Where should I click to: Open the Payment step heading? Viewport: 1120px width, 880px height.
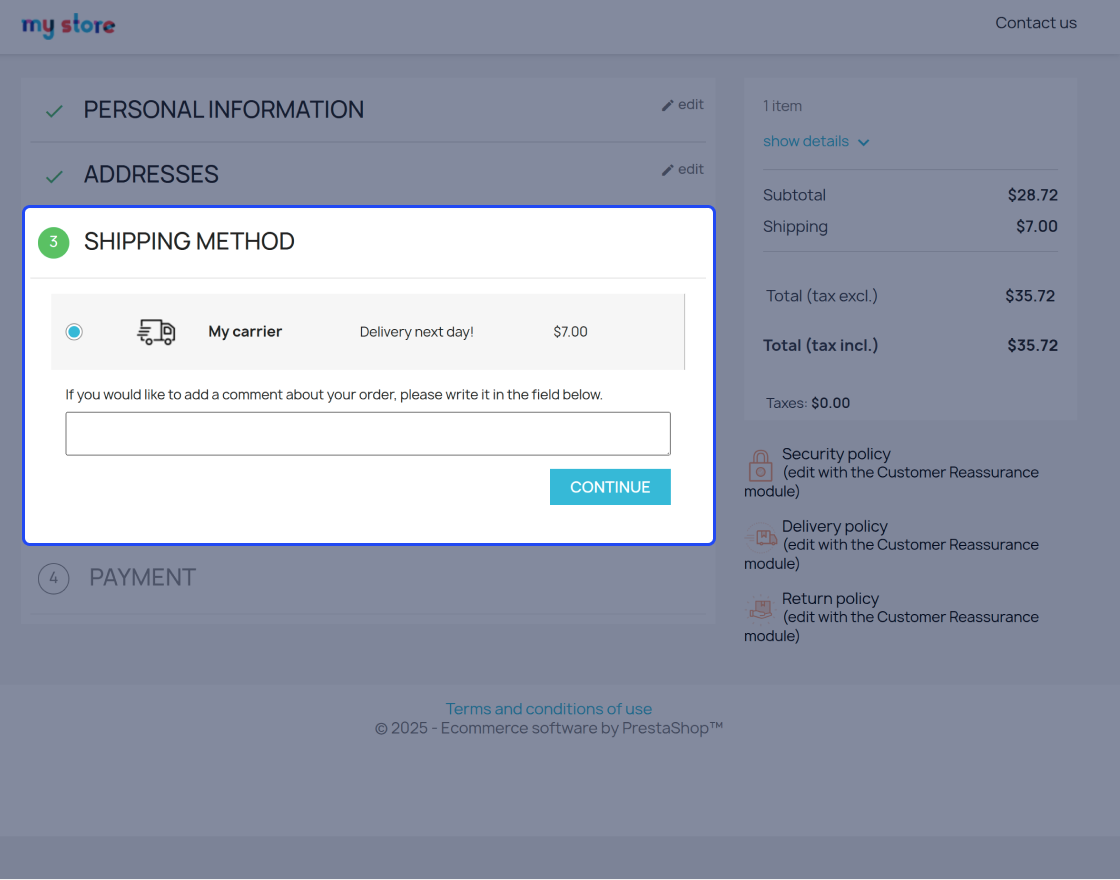coord(142,577)
